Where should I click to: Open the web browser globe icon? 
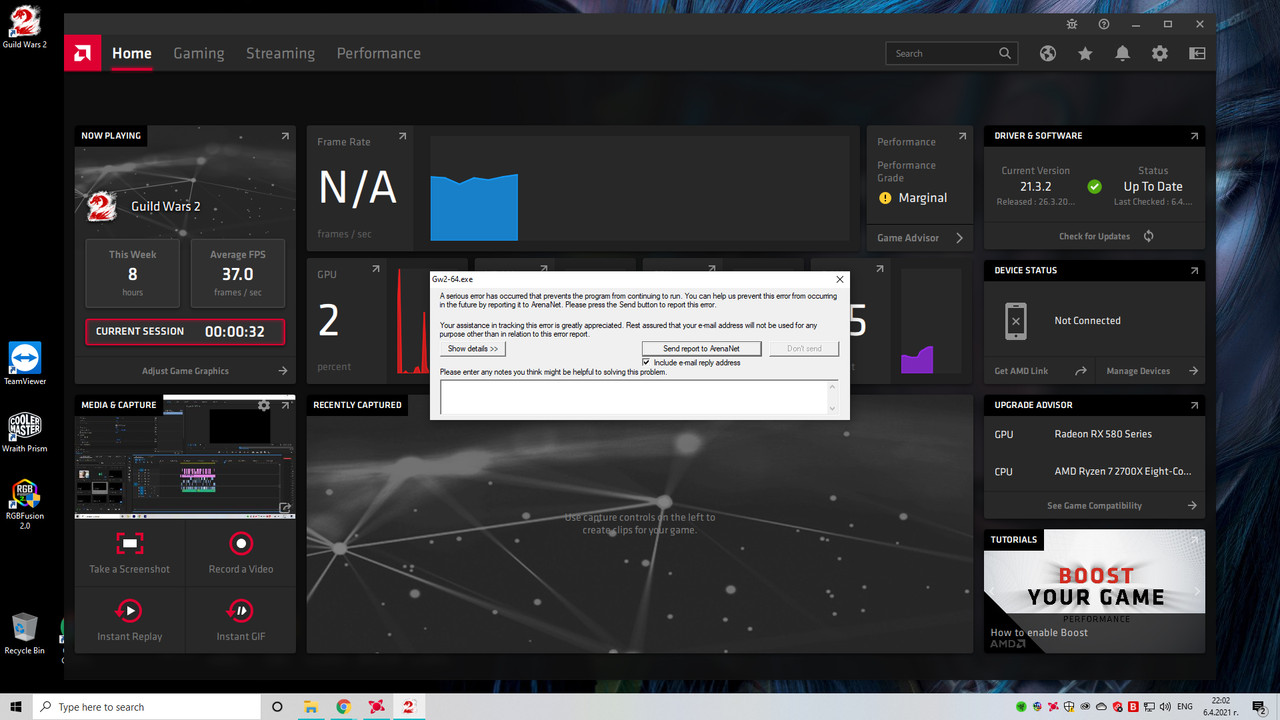point(1048,54)
